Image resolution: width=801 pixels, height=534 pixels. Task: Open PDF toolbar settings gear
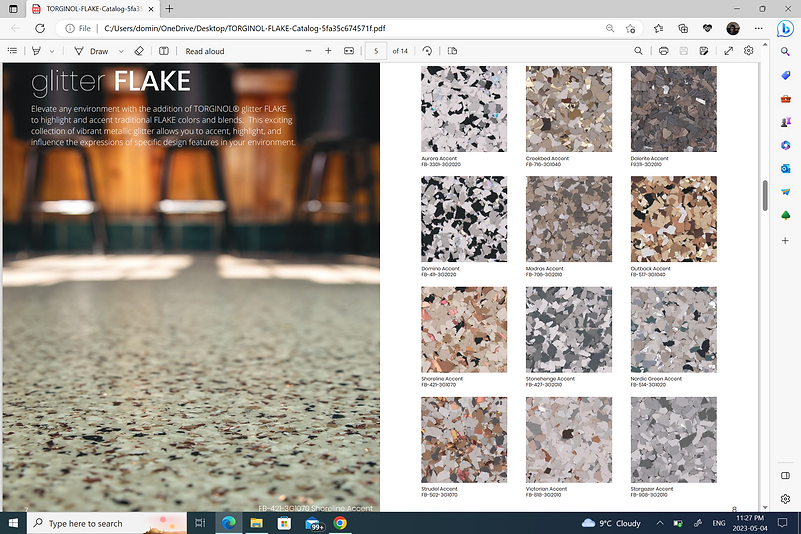pyautogui.click(x=748, y=51)
